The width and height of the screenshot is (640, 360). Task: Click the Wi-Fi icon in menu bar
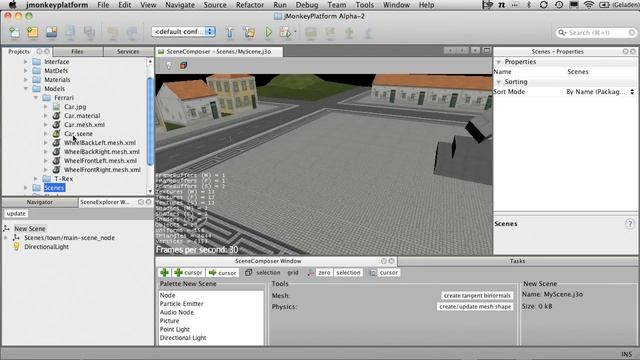coord(589,5)
